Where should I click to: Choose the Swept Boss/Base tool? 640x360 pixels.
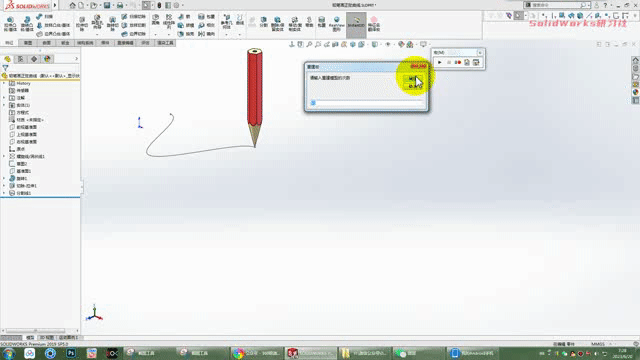click(x=45, y=16)
